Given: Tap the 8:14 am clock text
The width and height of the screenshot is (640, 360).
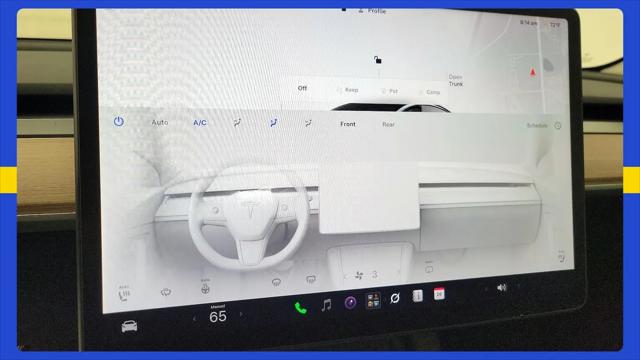Looking at the screenshot, I should [x=529, y=23].
